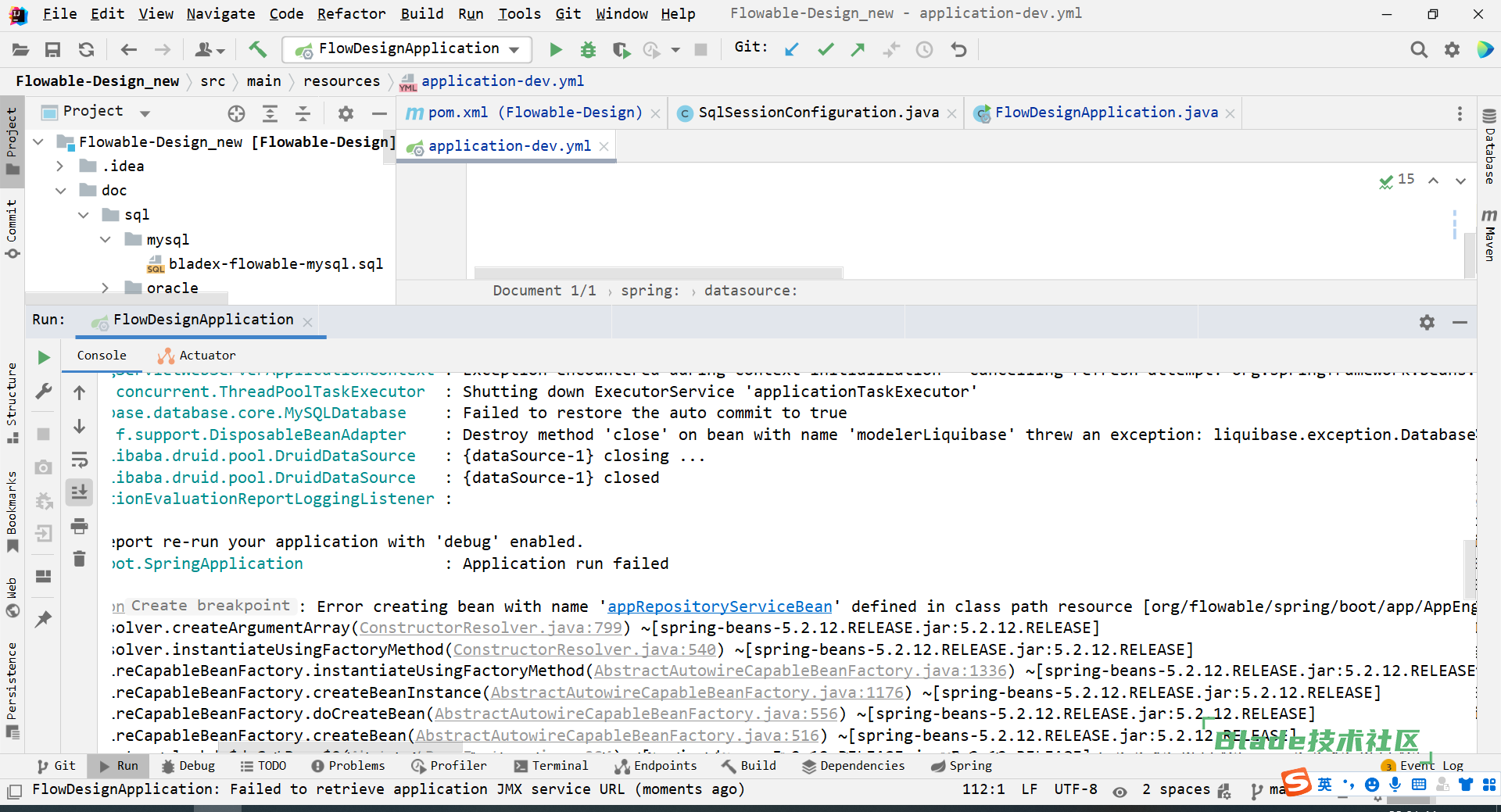
Task: Close application-dev.yml editor tab
Action: point(604,146)
